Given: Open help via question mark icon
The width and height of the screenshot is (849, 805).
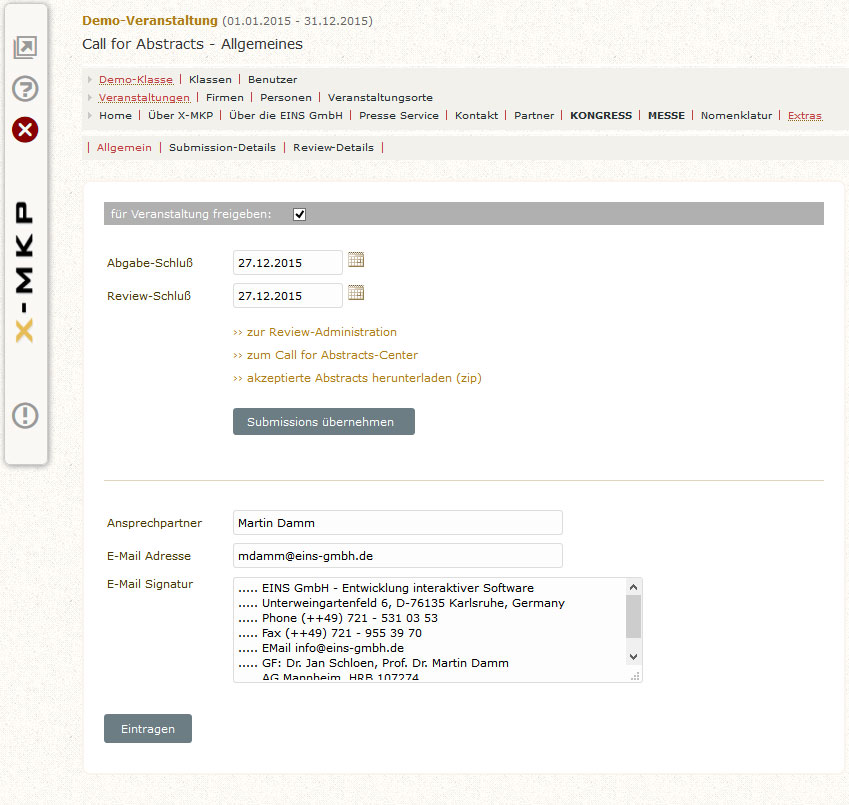Looking at the screenshot, I should (x=25, y=89).
